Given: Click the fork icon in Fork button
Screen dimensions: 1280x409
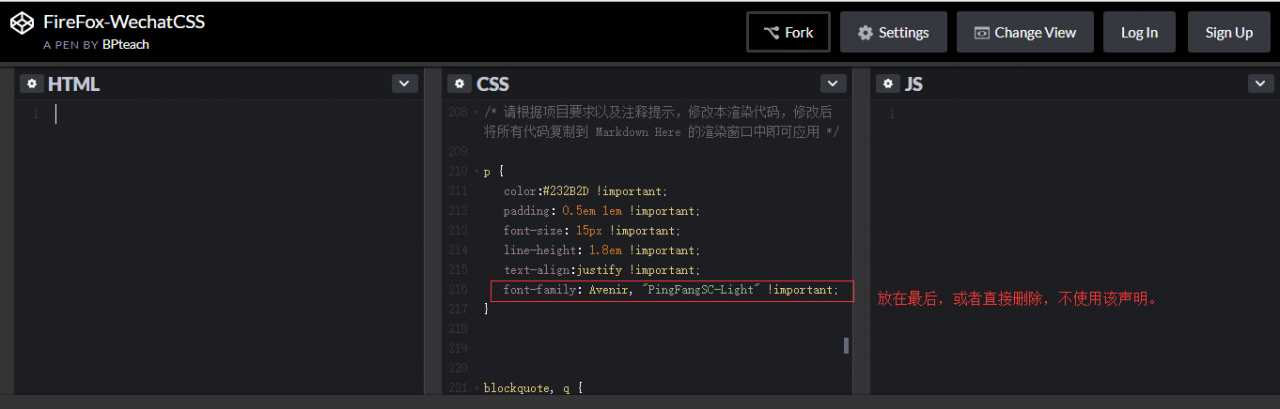Looking at the screenshot, I should [x=771, y=33].
